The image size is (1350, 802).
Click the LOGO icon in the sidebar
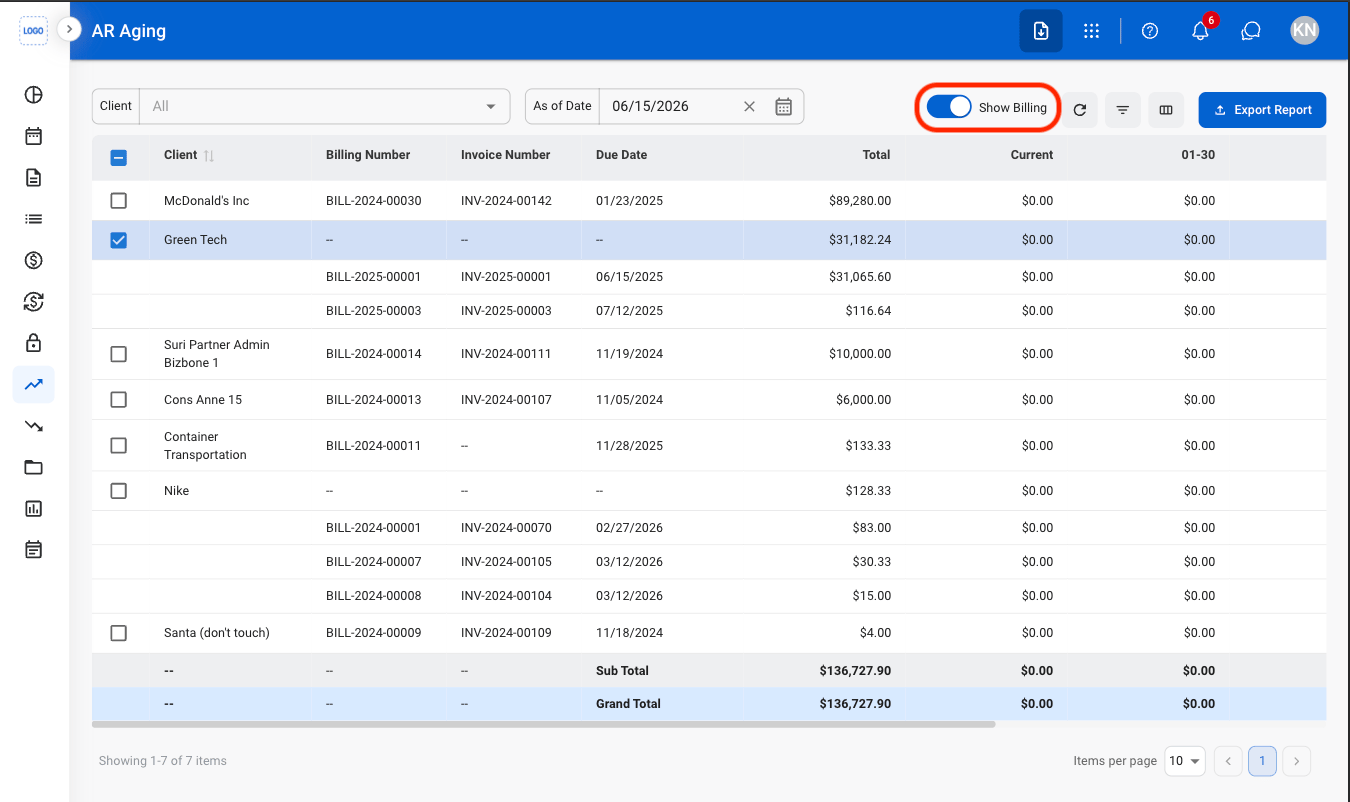click(33, 31)
